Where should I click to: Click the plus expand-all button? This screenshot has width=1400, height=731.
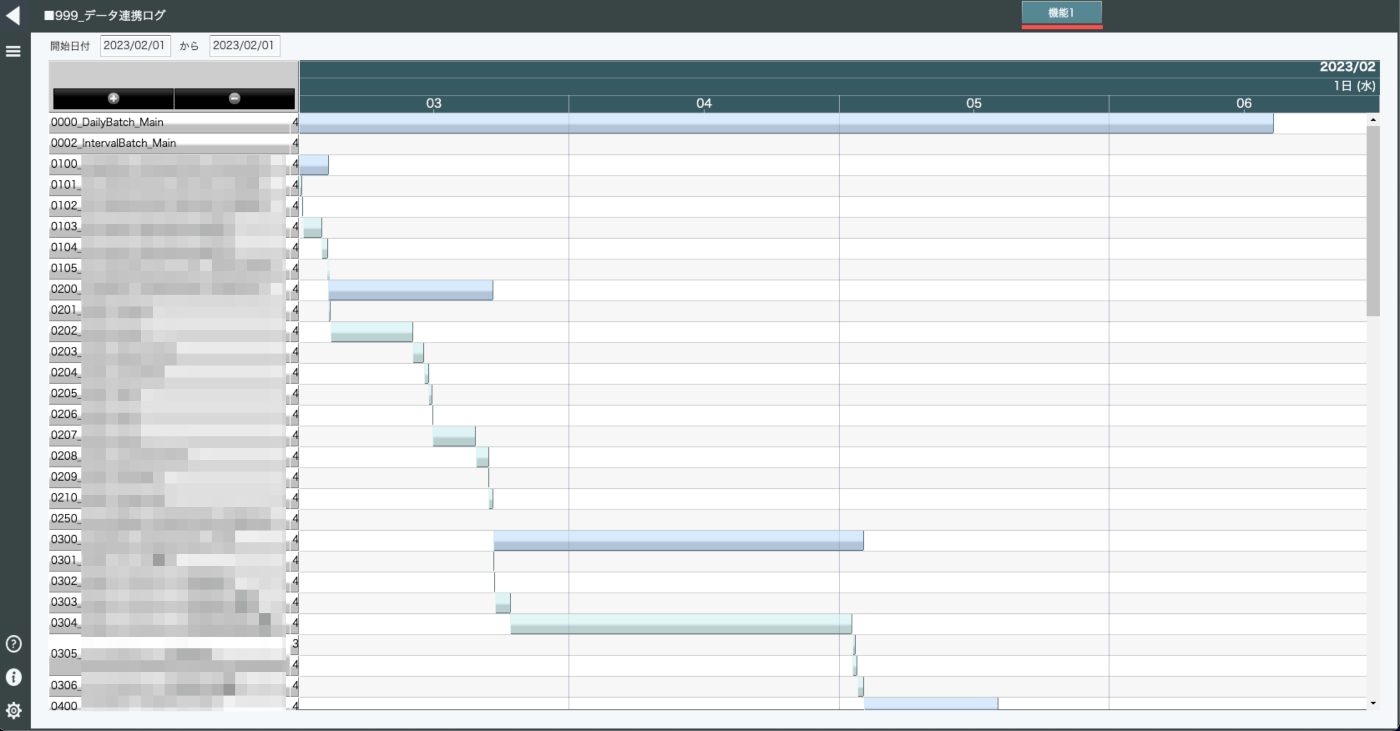[x=113, y=98]
